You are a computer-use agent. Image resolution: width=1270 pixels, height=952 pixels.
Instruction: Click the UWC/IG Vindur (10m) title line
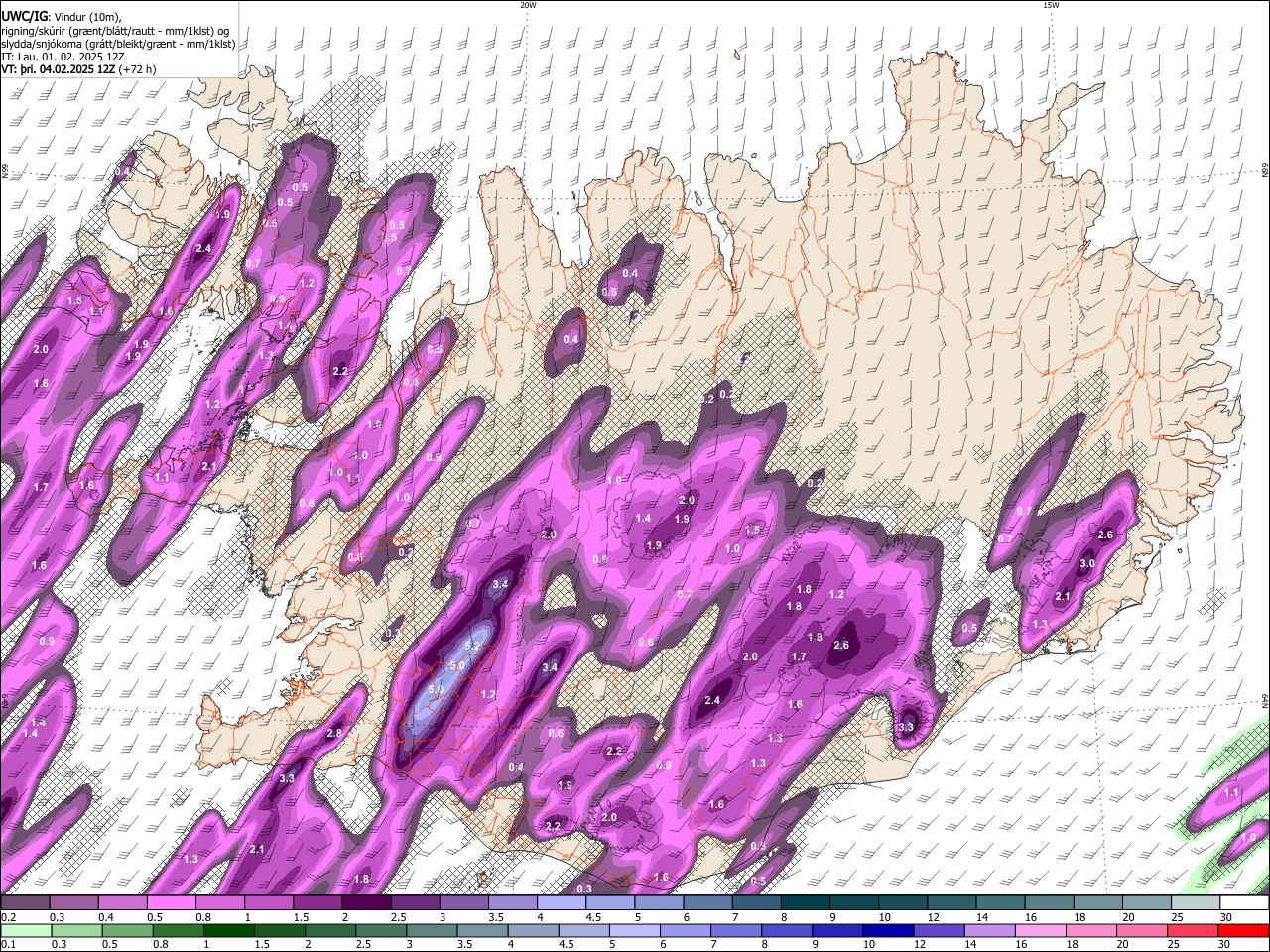(x=62, y=15)
